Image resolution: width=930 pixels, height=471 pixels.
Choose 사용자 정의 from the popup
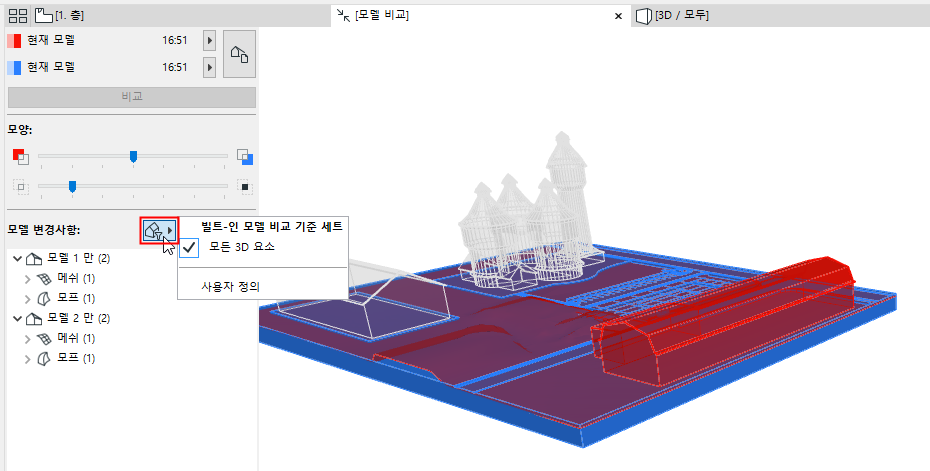231,287
